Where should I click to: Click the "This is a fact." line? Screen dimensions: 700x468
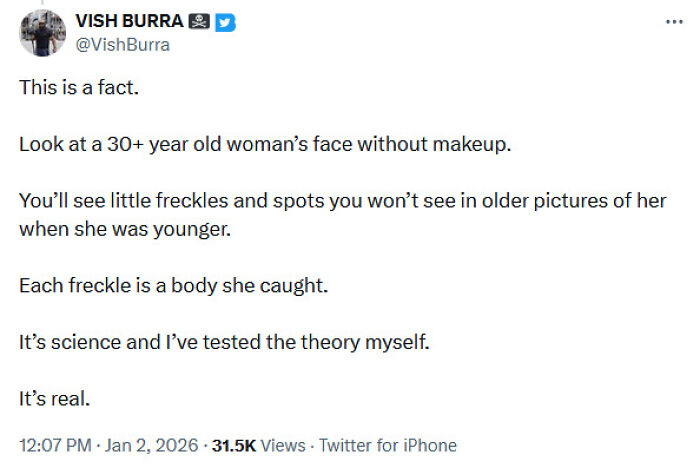79,87
